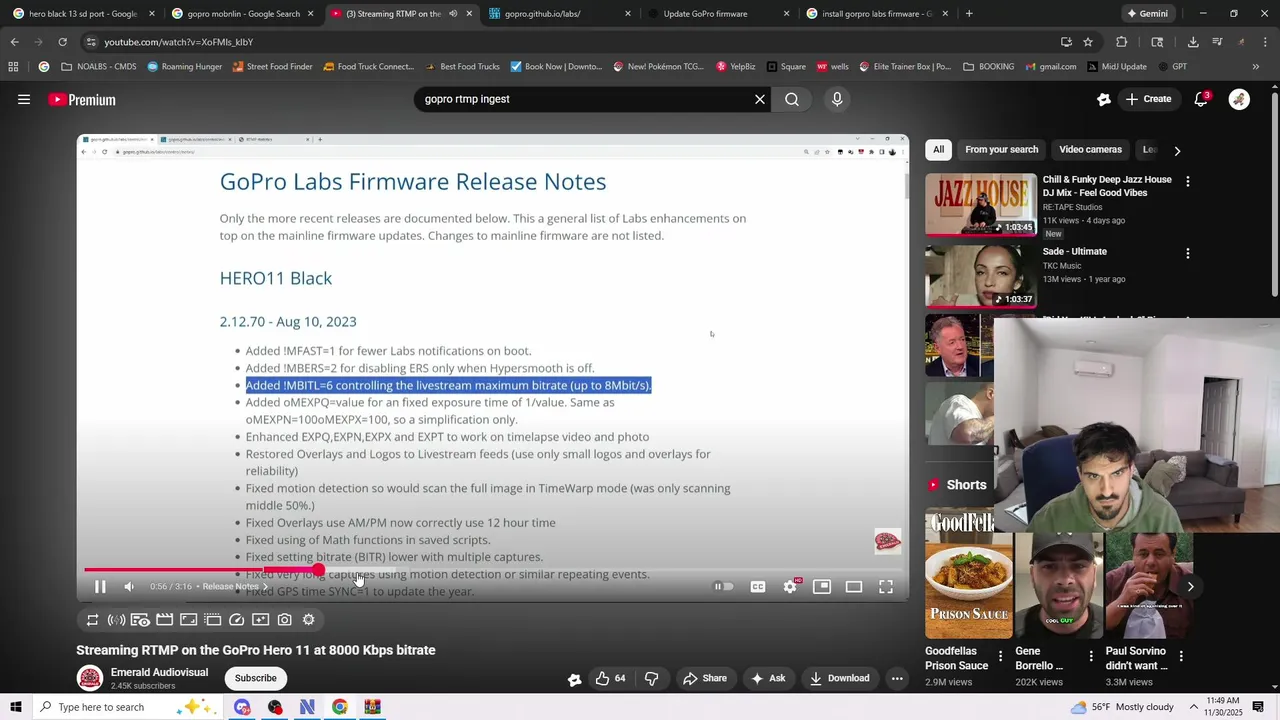The height and width of the screenshot is (720, 1280).
Task: Click the YouTube search magnifier button
Action: 792,99
